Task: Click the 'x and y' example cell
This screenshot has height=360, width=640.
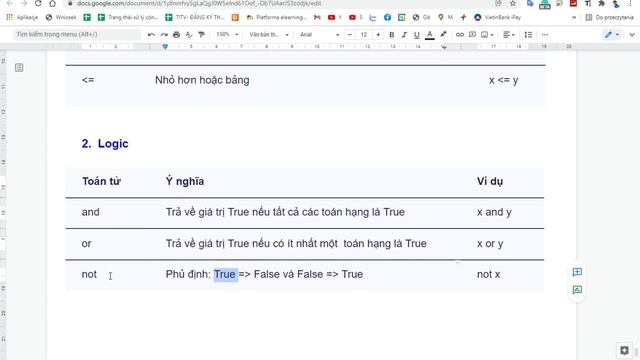Action: 494,212
